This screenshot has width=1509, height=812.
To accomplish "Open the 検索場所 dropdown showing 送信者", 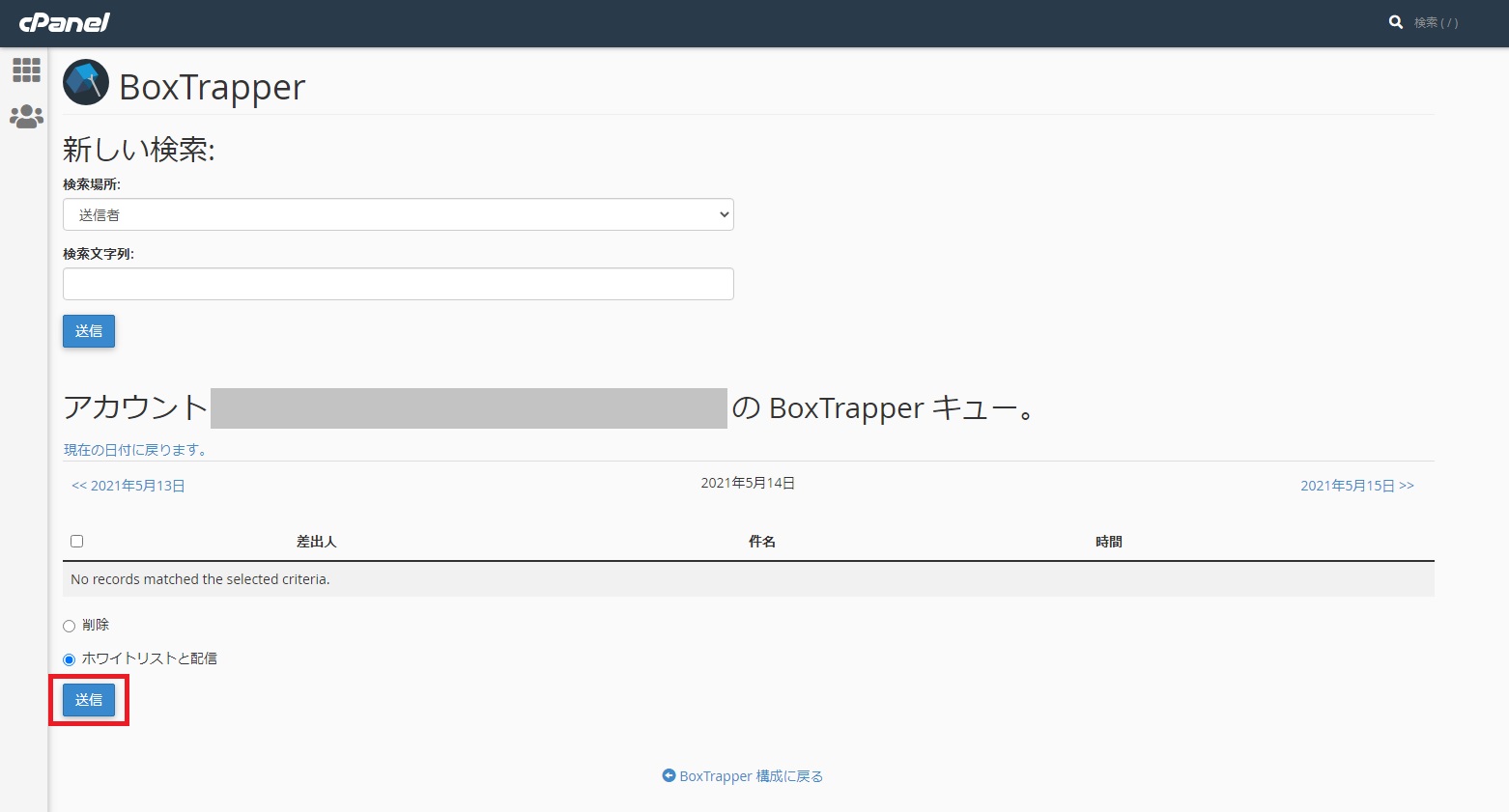I will pyautogui.click(x=398, y=214).
